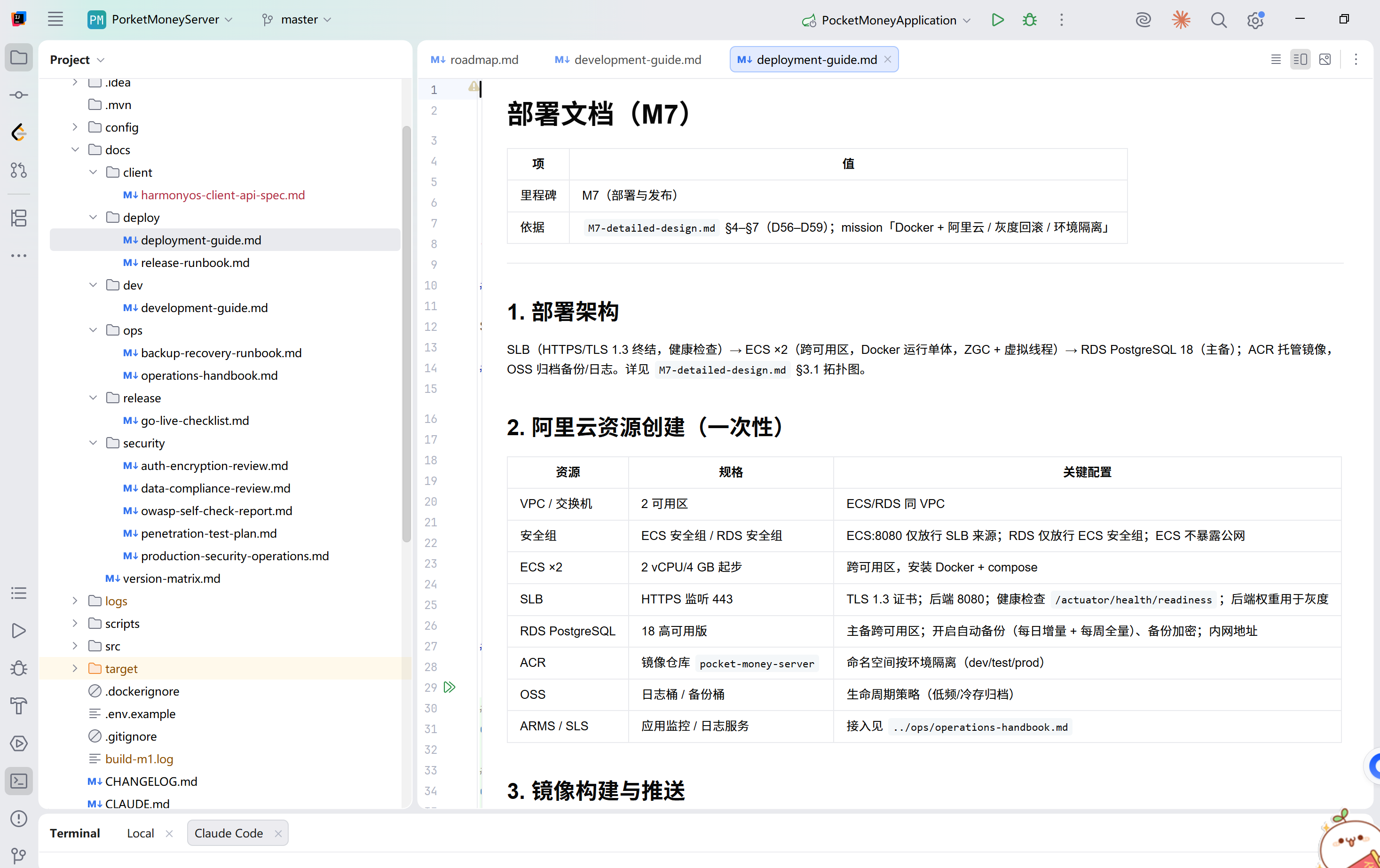Open version-matrix.md file

[171, 579]
